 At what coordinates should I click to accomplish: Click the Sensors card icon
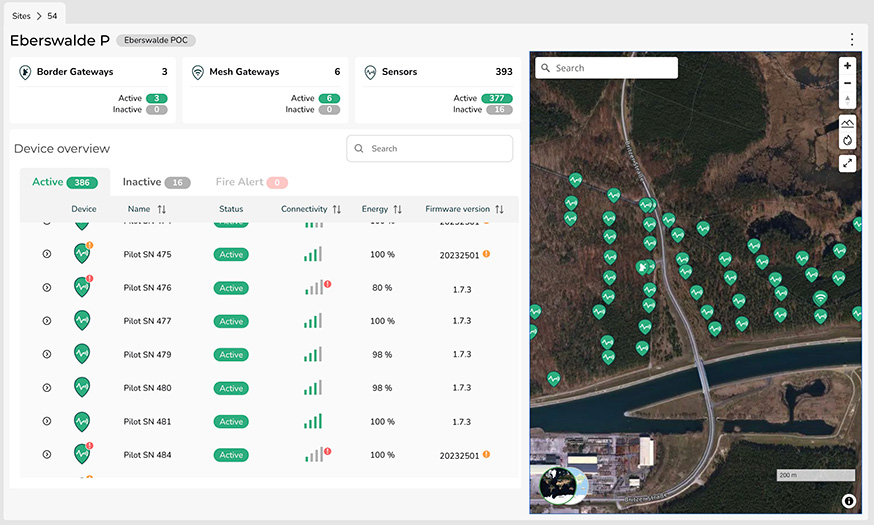point(370,72)
